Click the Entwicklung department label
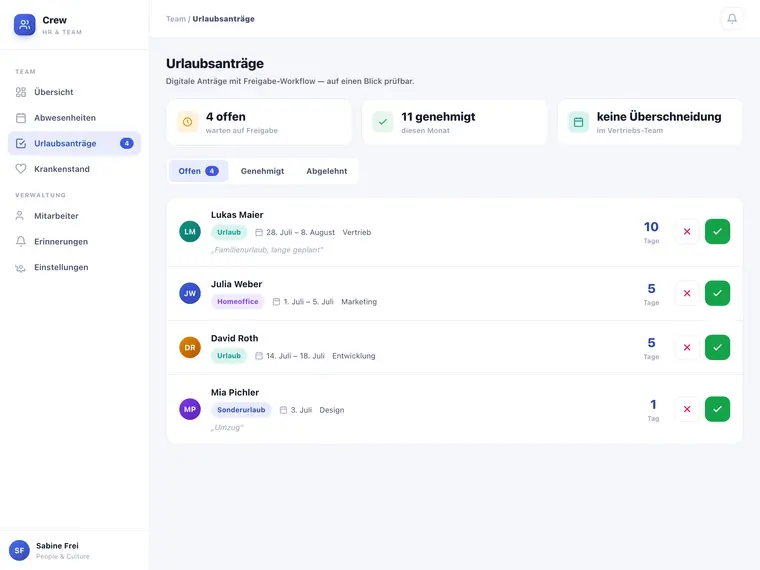Viewport: 760px width, 570px height. [x=354, y=356]
